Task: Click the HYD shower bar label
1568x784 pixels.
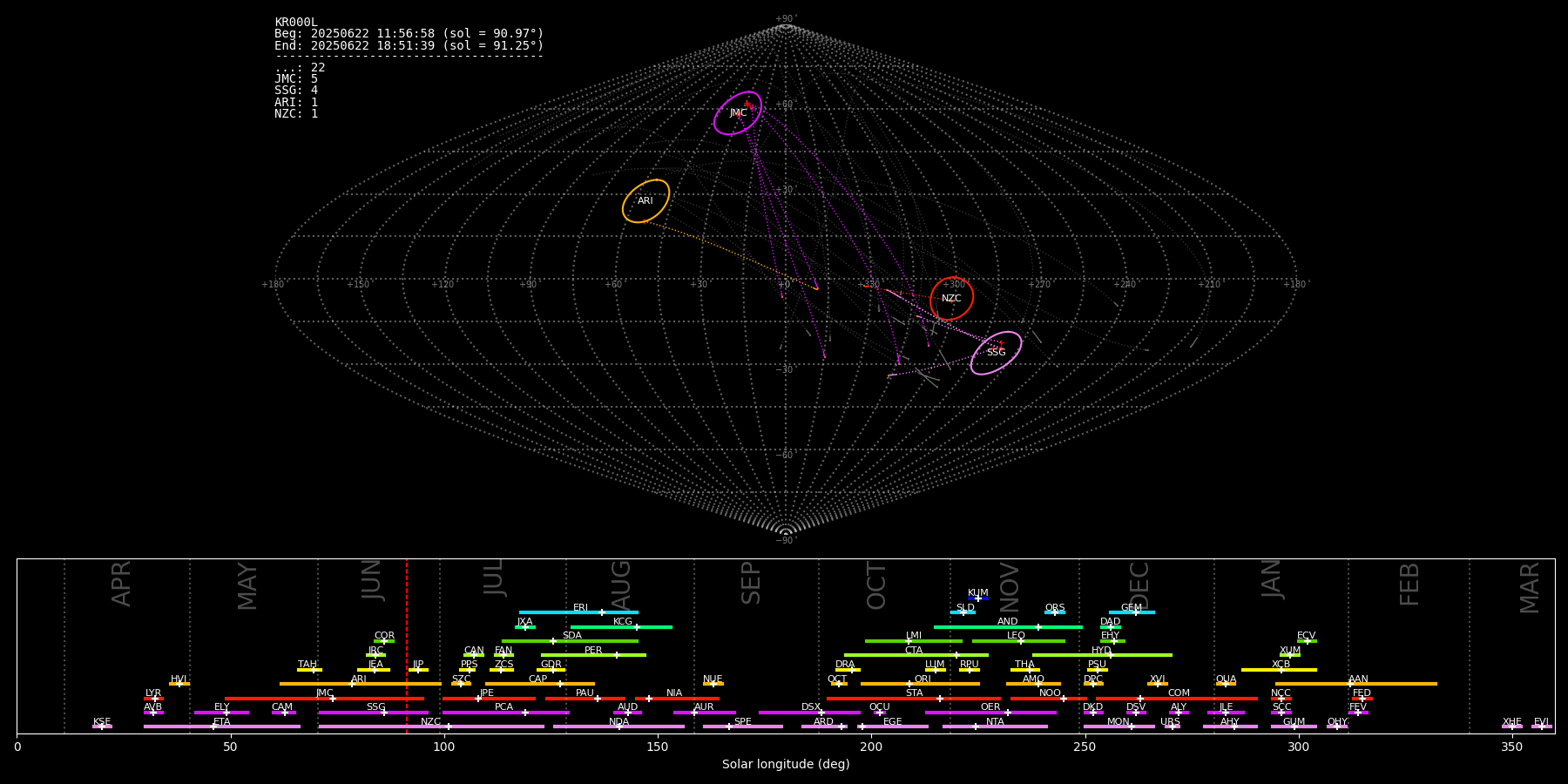Action: [1101, 651]
